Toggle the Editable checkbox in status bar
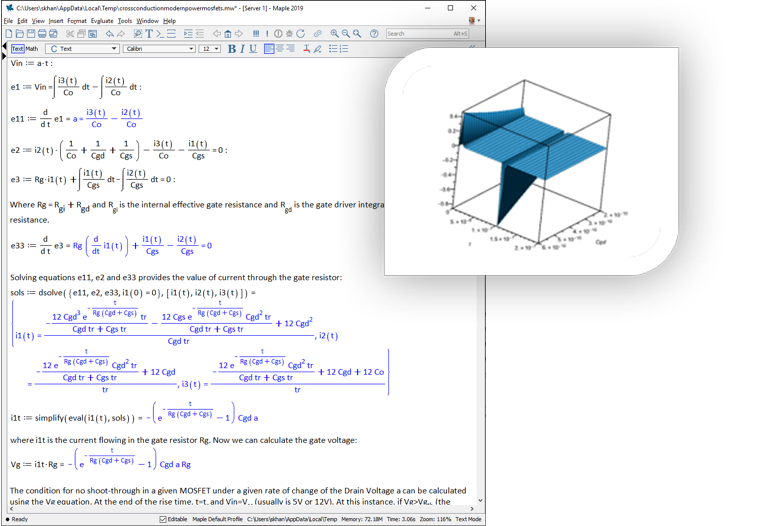775x526 pixels. [164, 519]
